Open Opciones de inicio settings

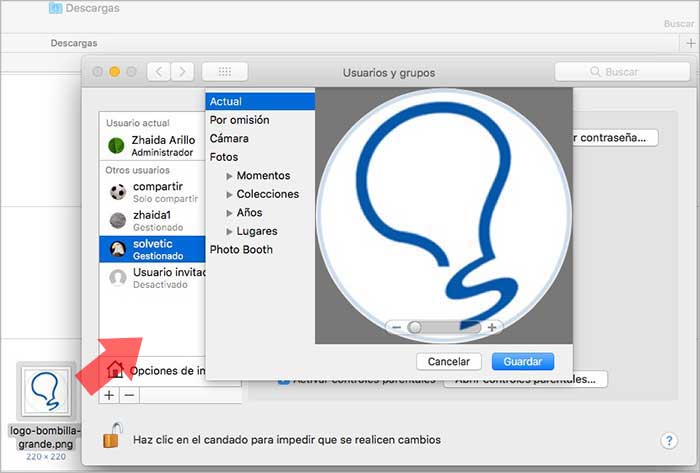[156, 370]
